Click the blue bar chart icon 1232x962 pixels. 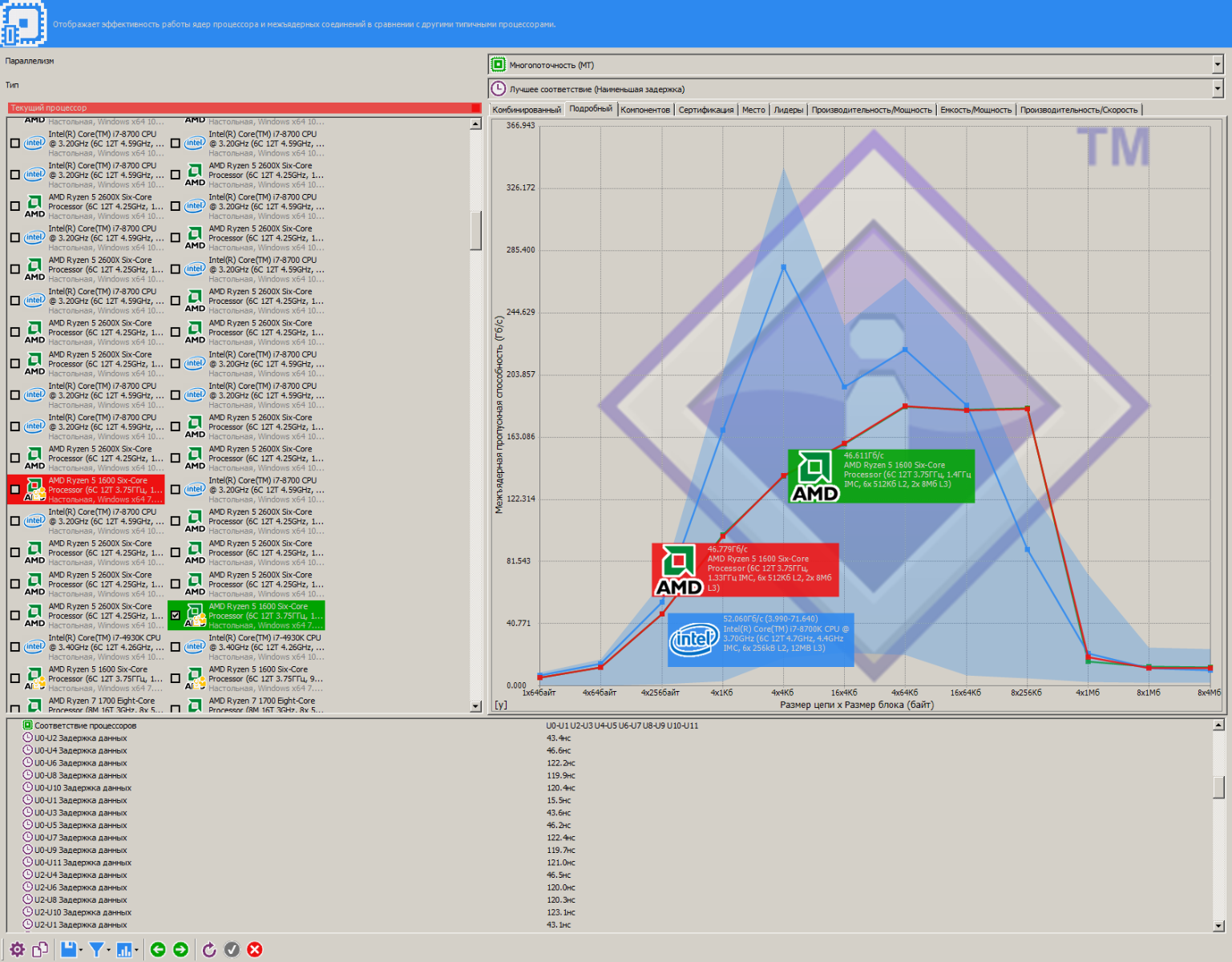124,950
